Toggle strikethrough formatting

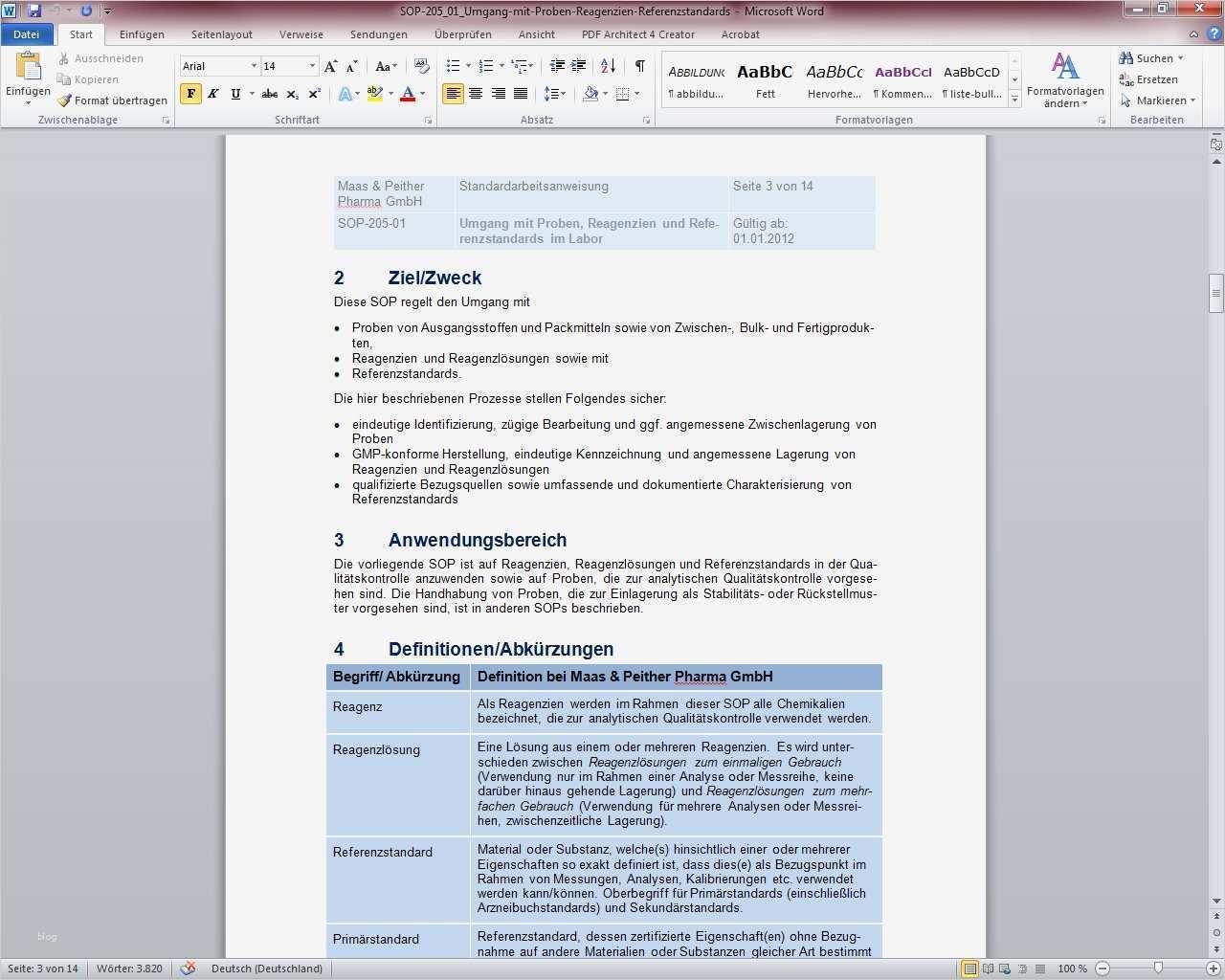pyautogui.click(x=270, y=94)
